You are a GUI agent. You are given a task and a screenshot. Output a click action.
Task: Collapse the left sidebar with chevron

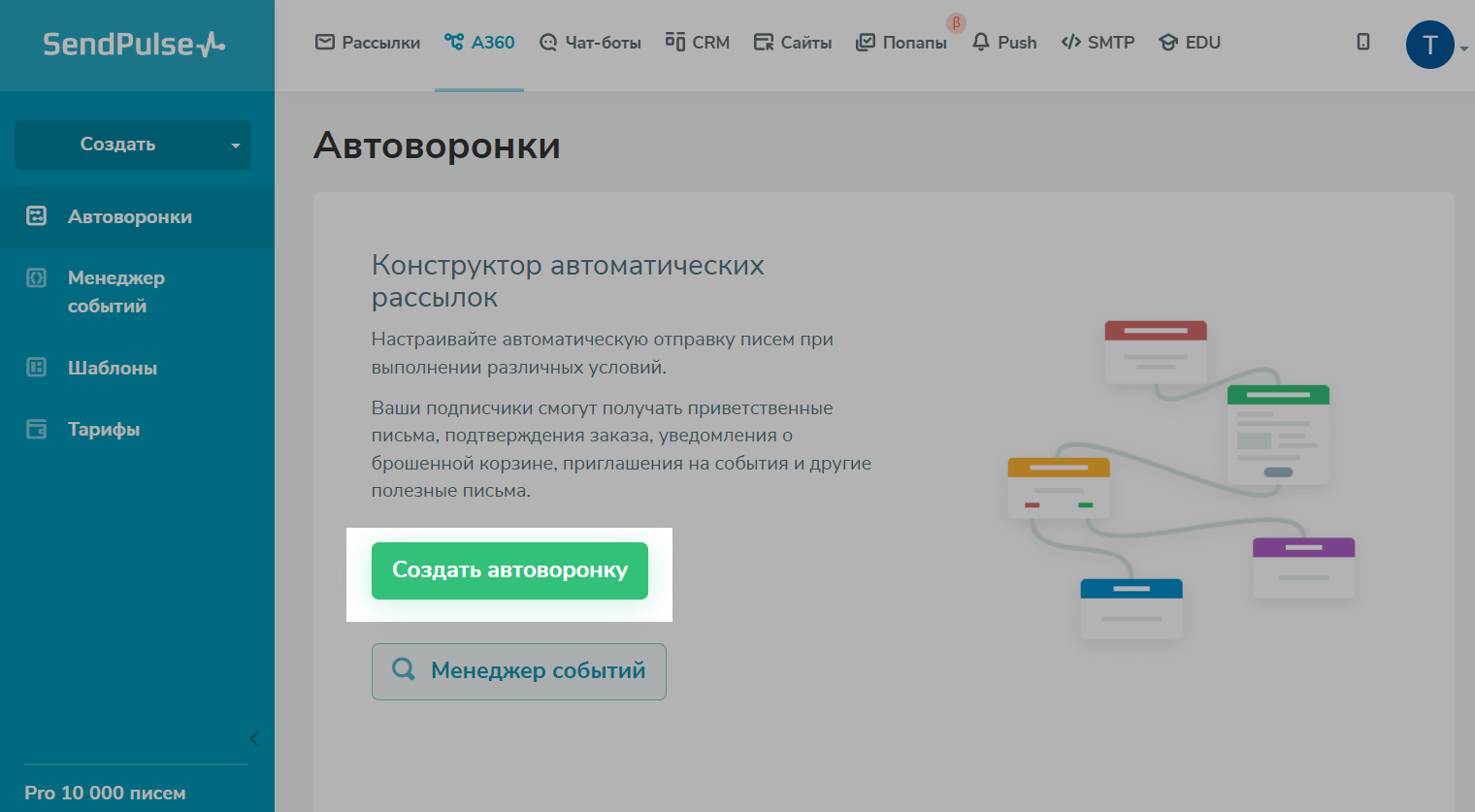pyautogui.click(x=254, y=739)
